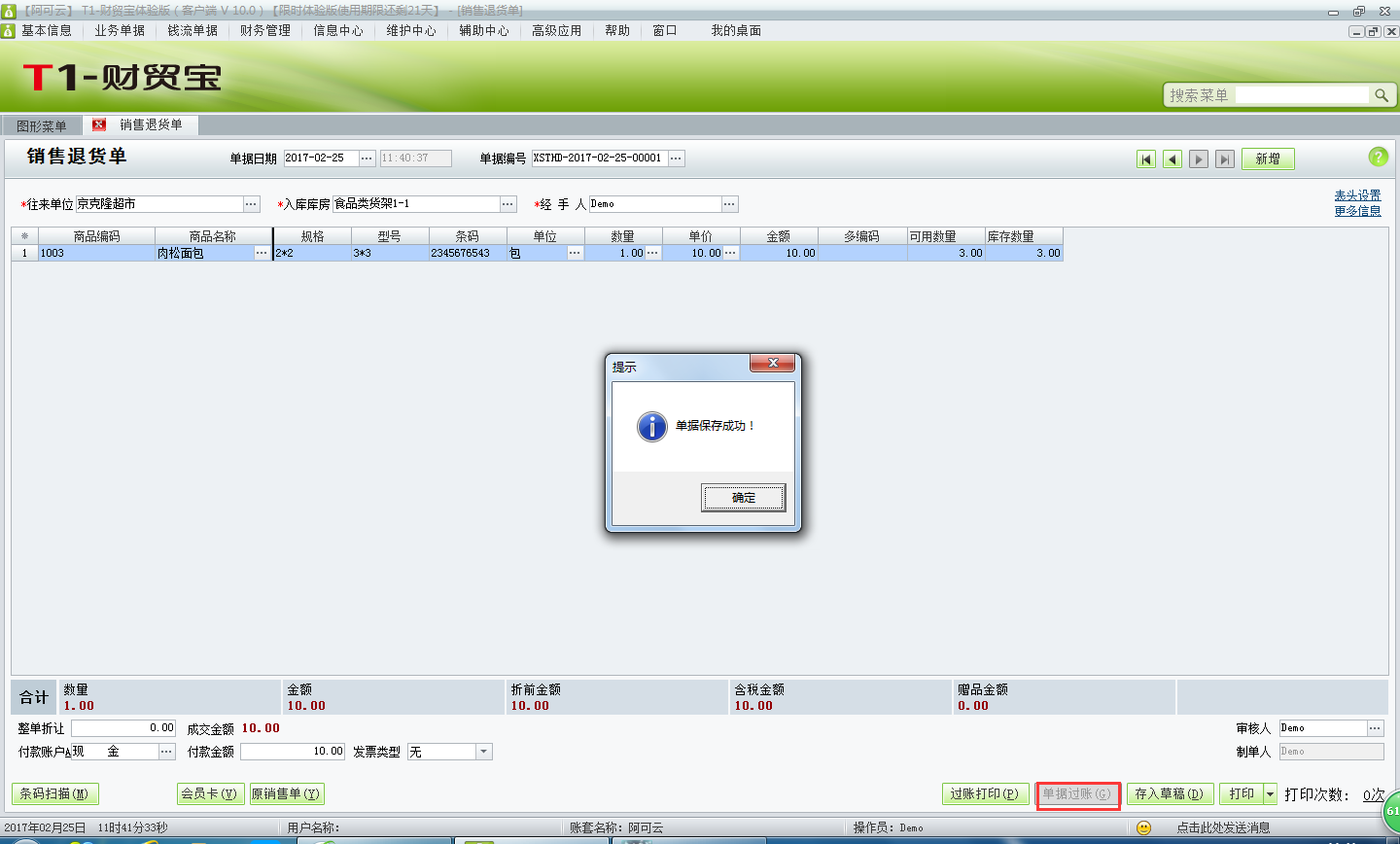The image size is (1400, 844).
Task: Confirm the save dialog with 确定
Action: 743,497
